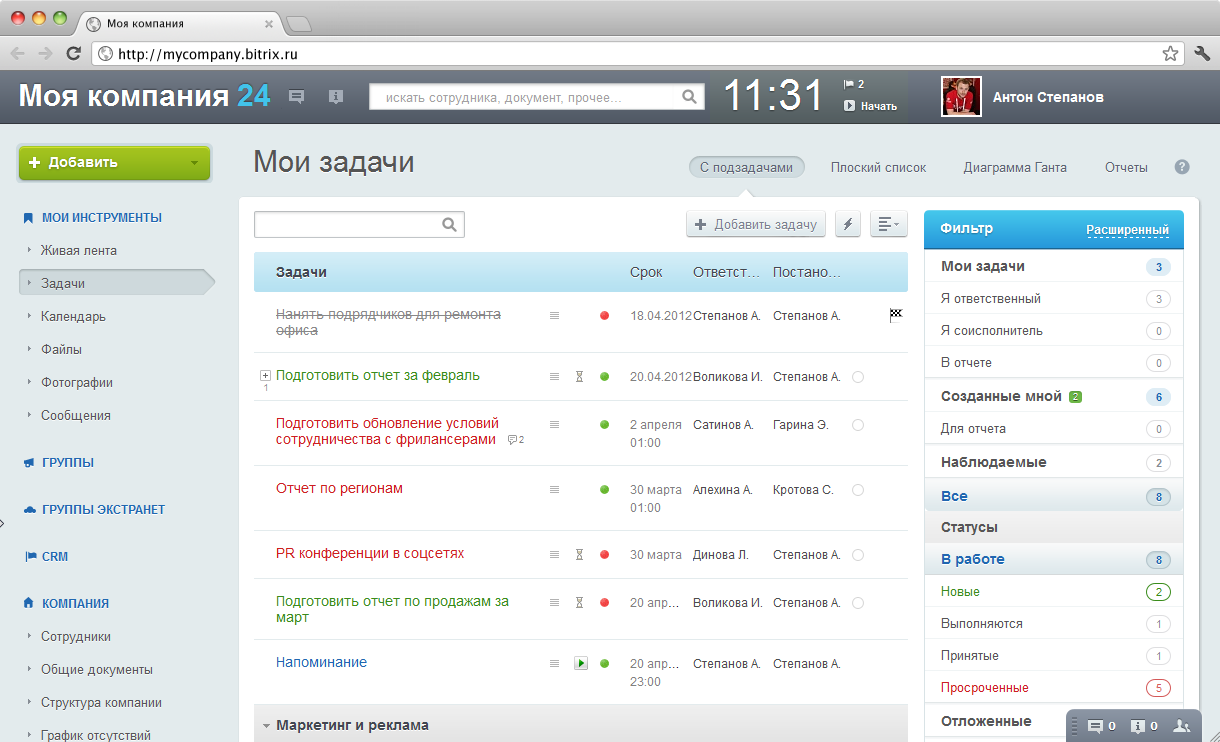The width and height of the screenshot is (1220, 742).
Task: Expand subtasks of Подготовить отчет за февраль
Action: pos(265,376)
